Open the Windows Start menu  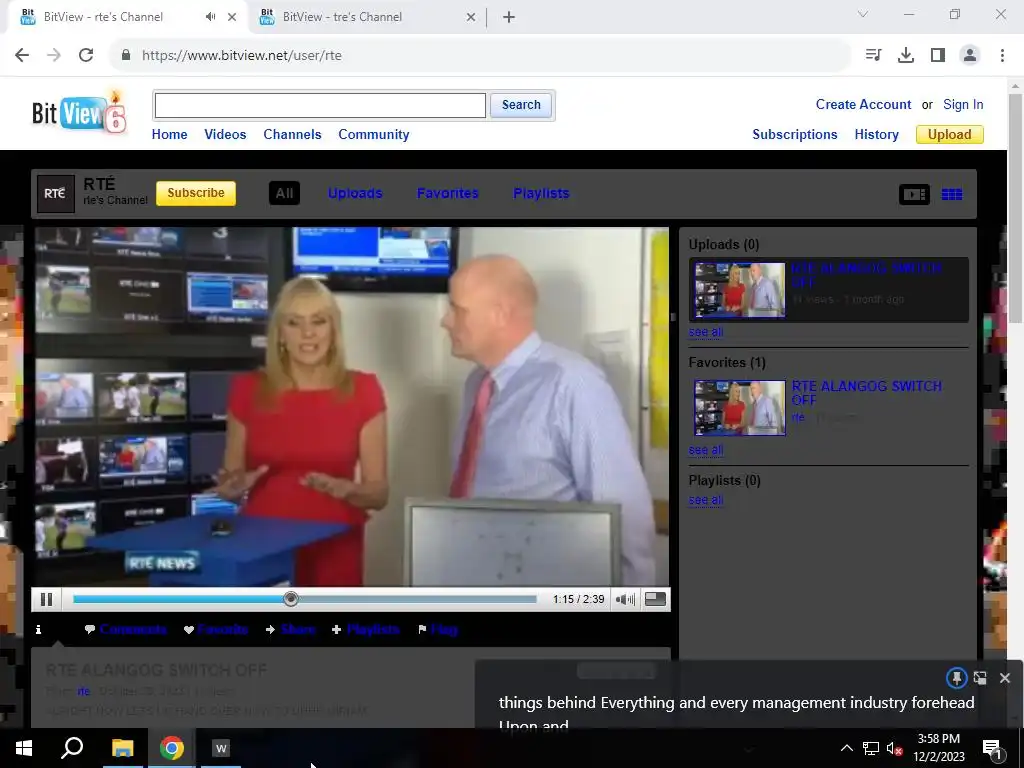pos(24,748)
